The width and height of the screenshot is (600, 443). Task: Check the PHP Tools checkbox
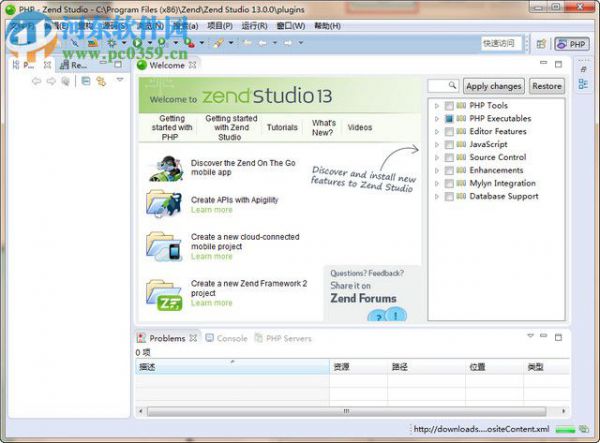449,106
